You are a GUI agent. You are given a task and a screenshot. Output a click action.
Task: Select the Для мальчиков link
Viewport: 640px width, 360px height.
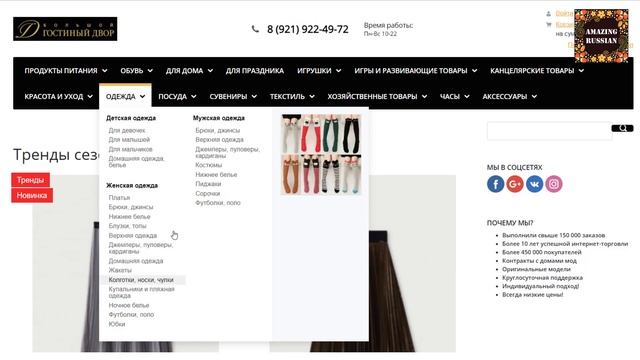(130, 149)
